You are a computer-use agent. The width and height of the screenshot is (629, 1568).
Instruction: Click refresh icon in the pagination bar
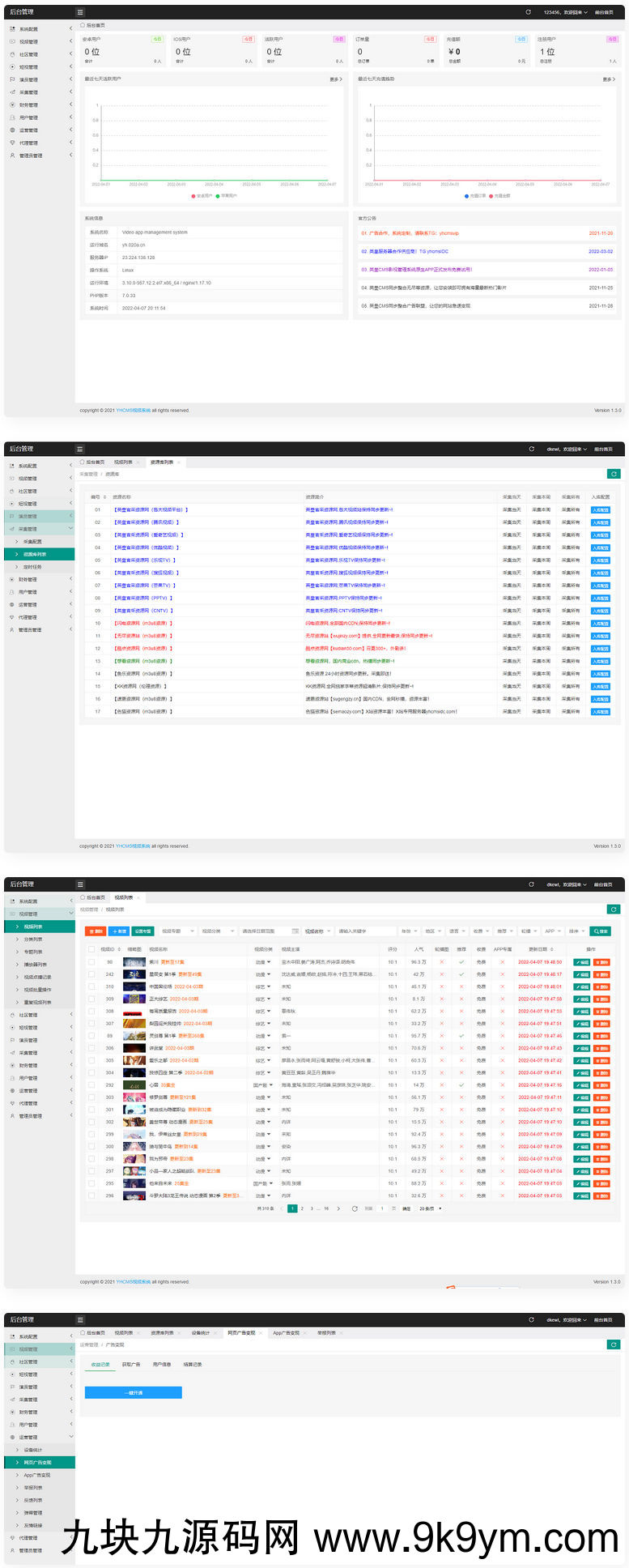(354, 1208)
